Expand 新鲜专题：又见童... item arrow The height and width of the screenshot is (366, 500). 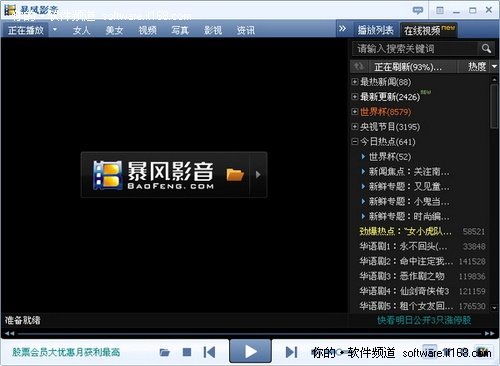click(x=363, y=186)
